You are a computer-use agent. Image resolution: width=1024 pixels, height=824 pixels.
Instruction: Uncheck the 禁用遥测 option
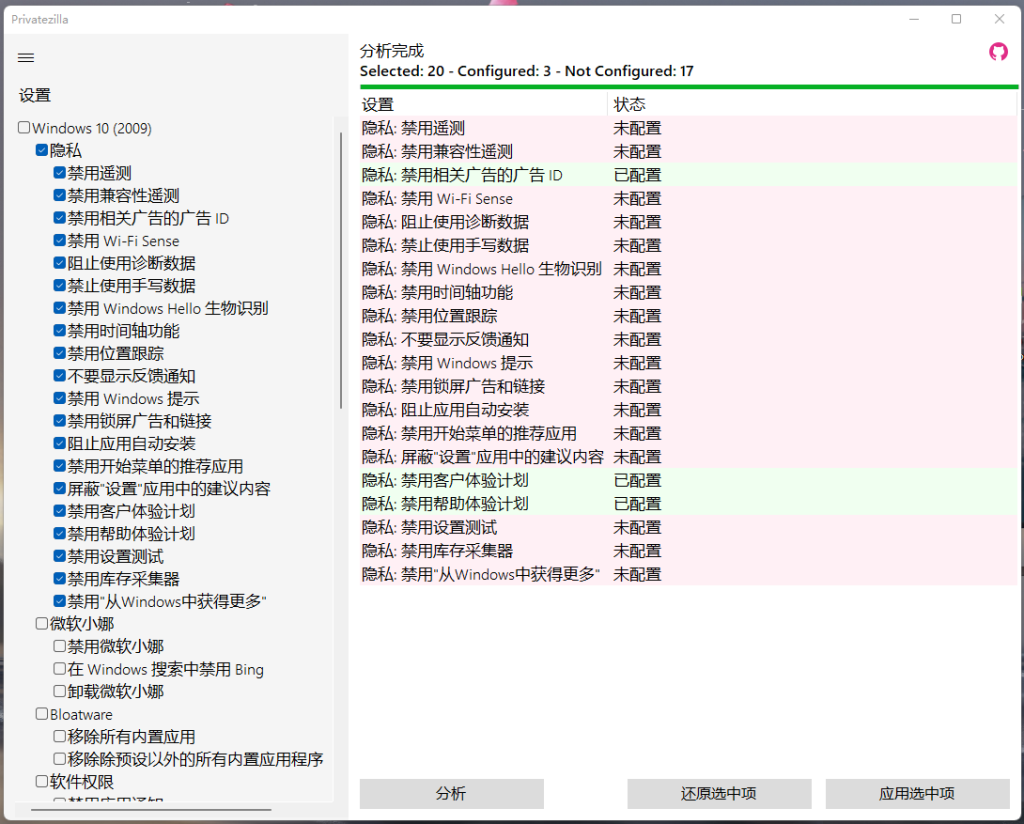click(x=60, y=172)
